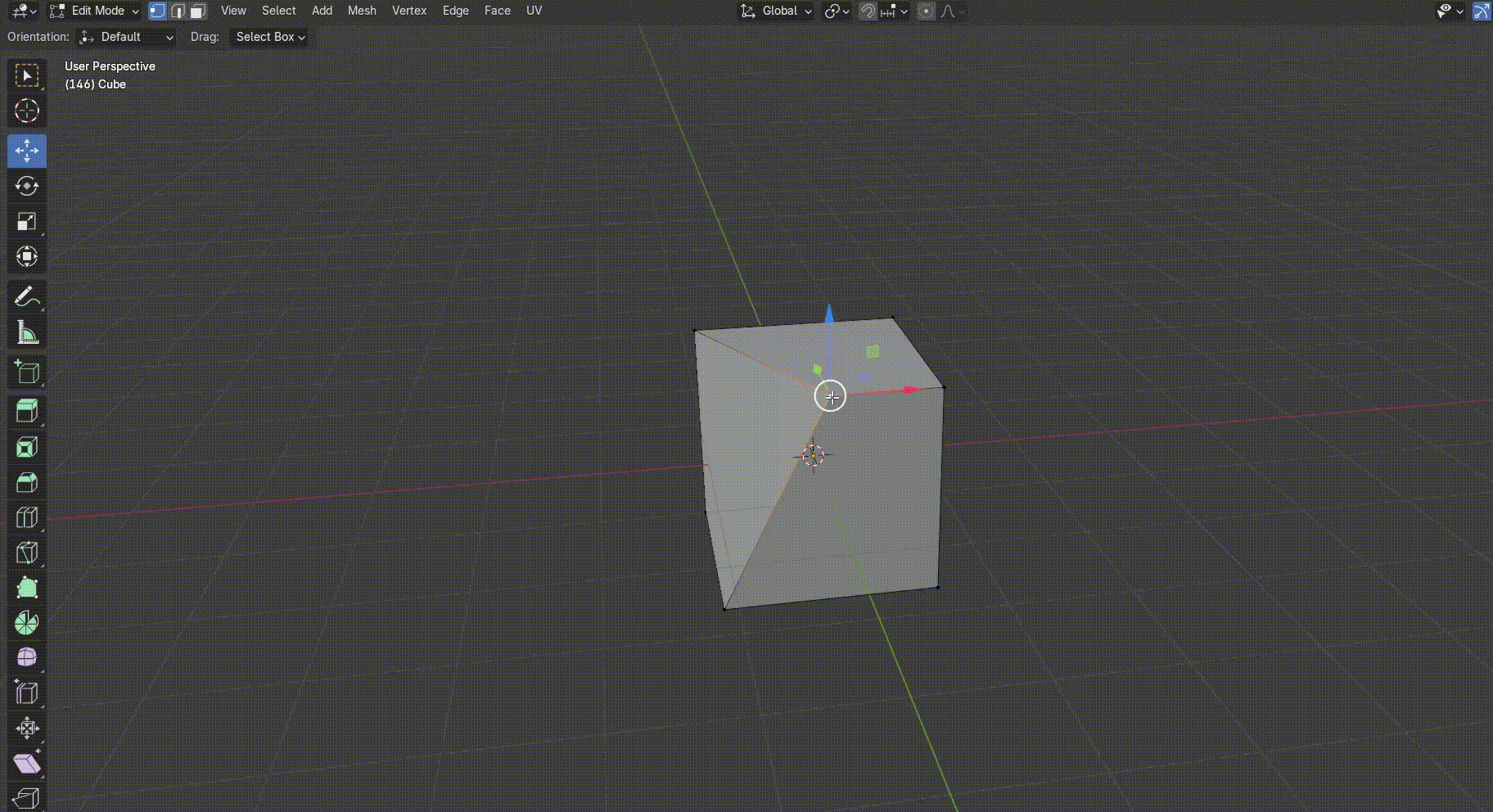Image resolution: width=1493 pixels, height=812 pixels.
Task: Enable Edge select mode
Action: pos(178,11)
